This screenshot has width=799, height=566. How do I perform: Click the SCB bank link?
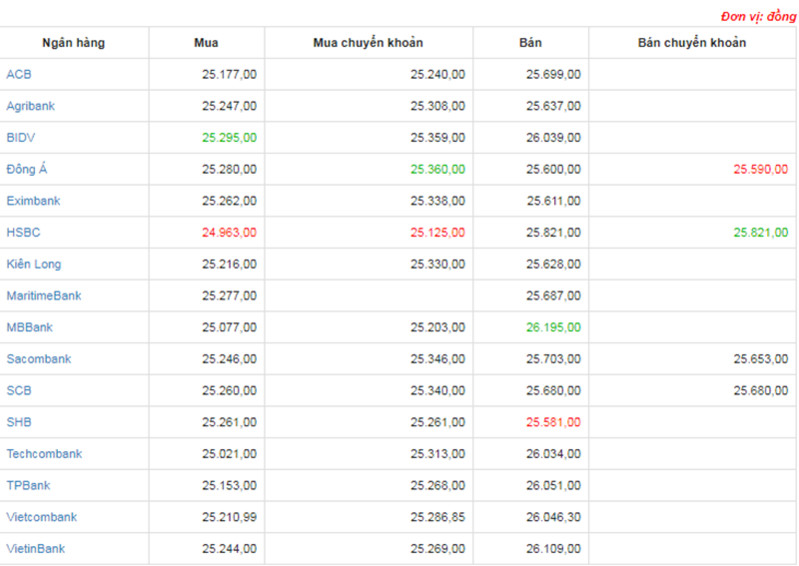pos(19,390)
